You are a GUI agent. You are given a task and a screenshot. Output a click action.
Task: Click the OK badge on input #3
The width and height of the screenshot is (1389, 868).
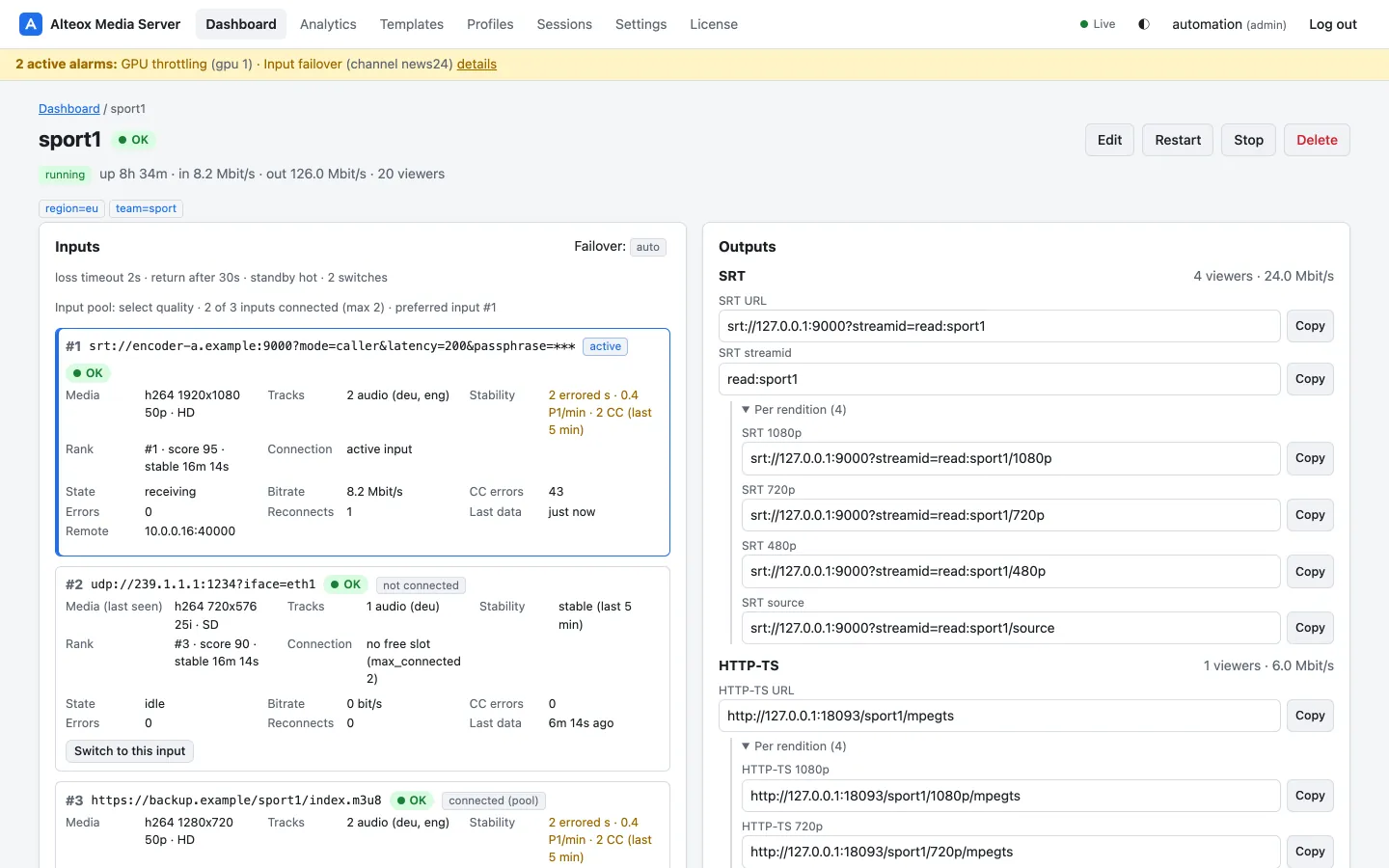pos(411,800)
